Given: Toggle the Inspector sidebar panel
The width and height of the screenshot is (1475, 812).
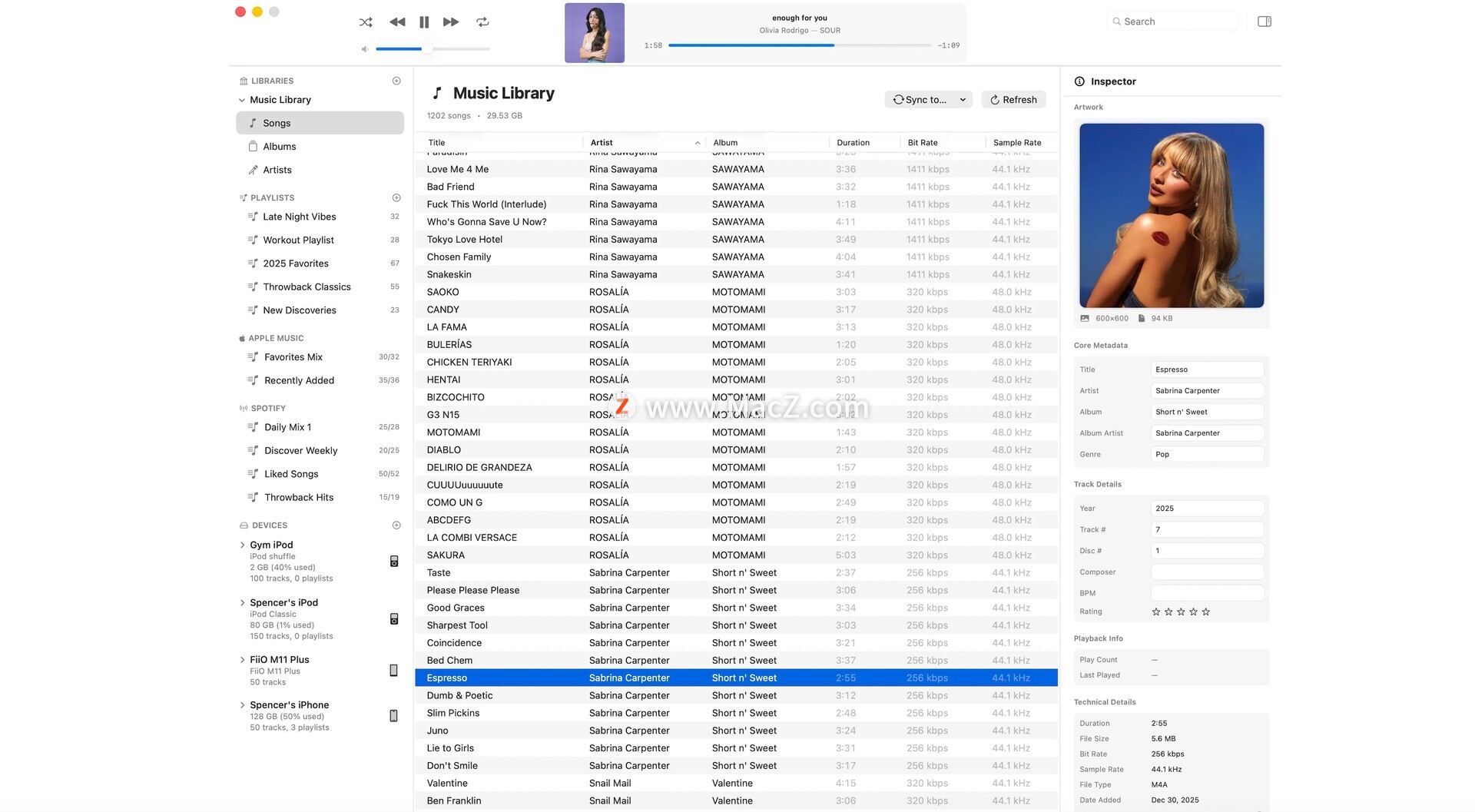Looking at the screenshot, I should 1265,22.
